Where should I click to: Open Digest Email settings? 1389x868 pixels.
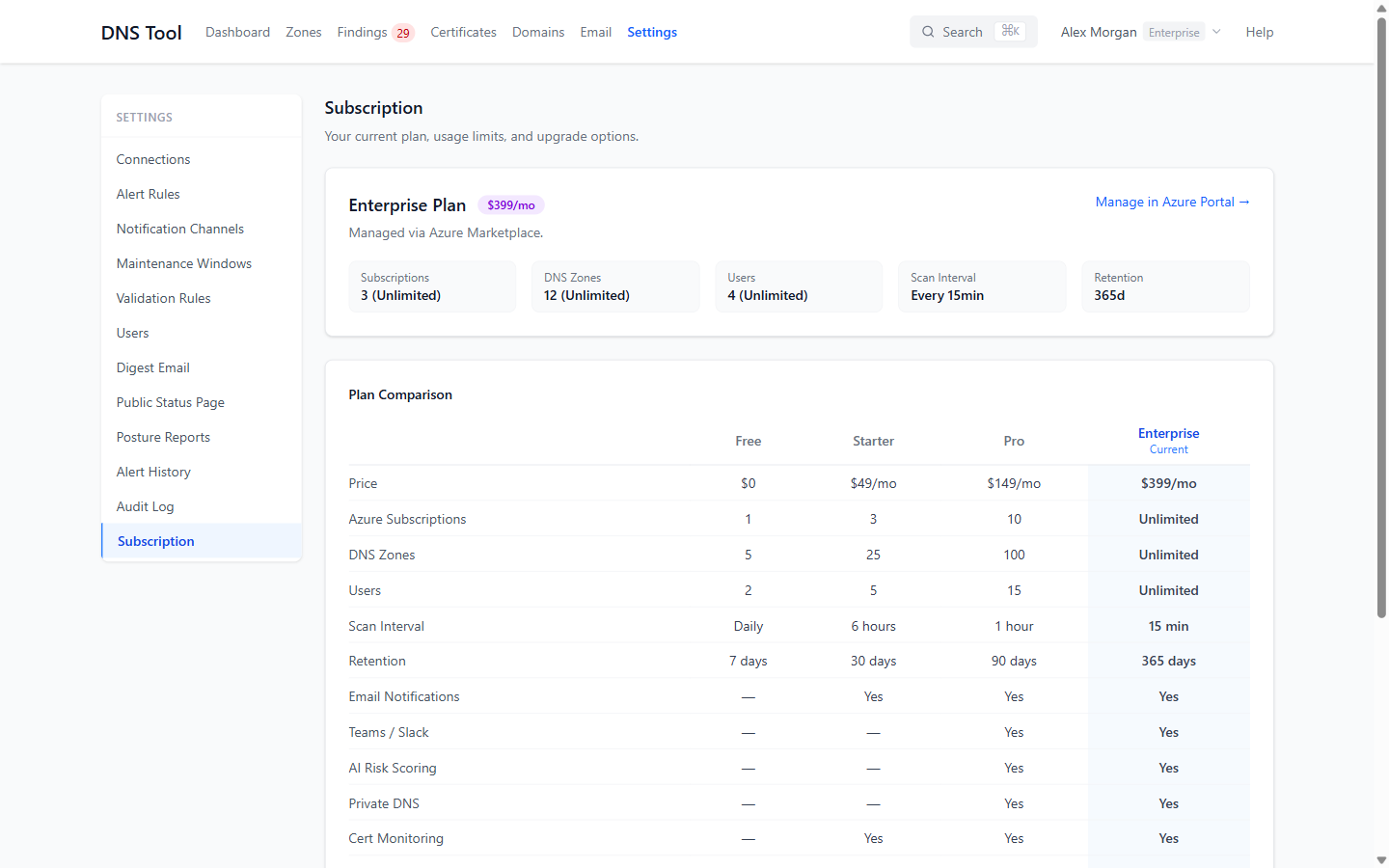tap(202, 367)
